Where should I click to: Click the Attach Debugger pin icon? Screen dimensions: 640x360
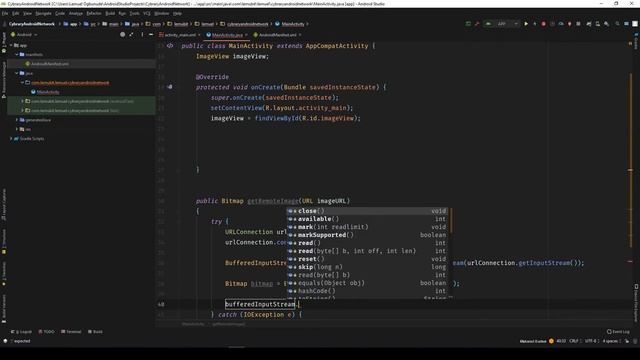click(x=569, y=24)
